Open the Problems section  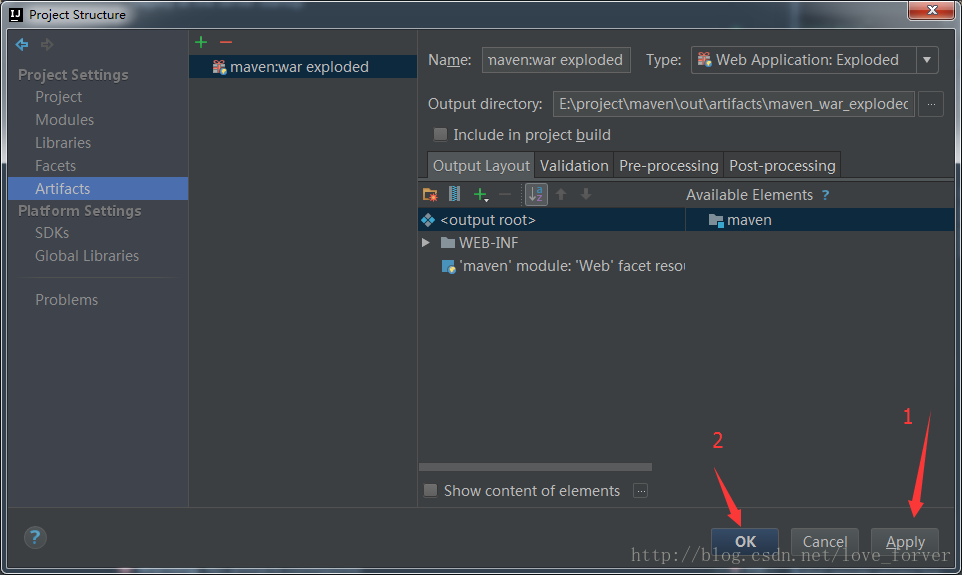(x=66, y=300)
